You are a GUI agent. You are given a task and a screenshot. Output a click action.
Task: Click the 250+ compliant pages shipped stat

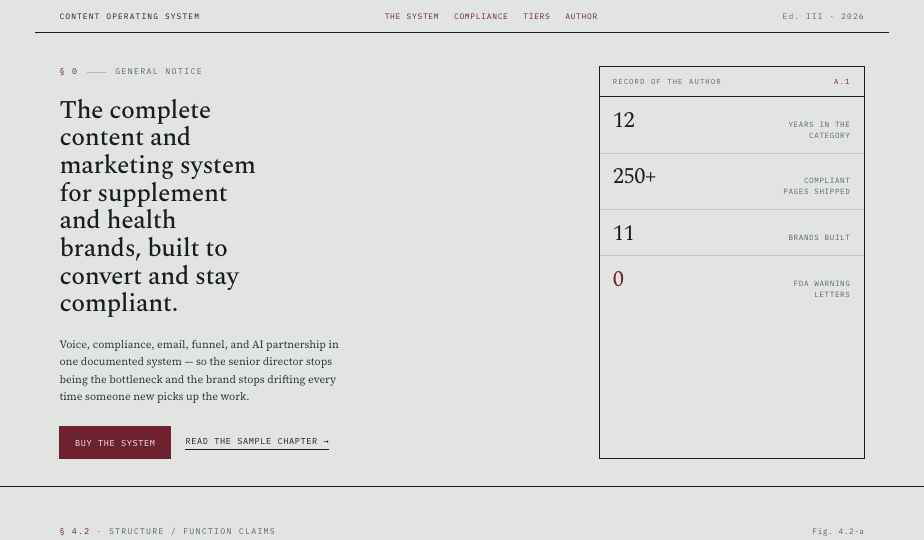(x=732, y=182)
